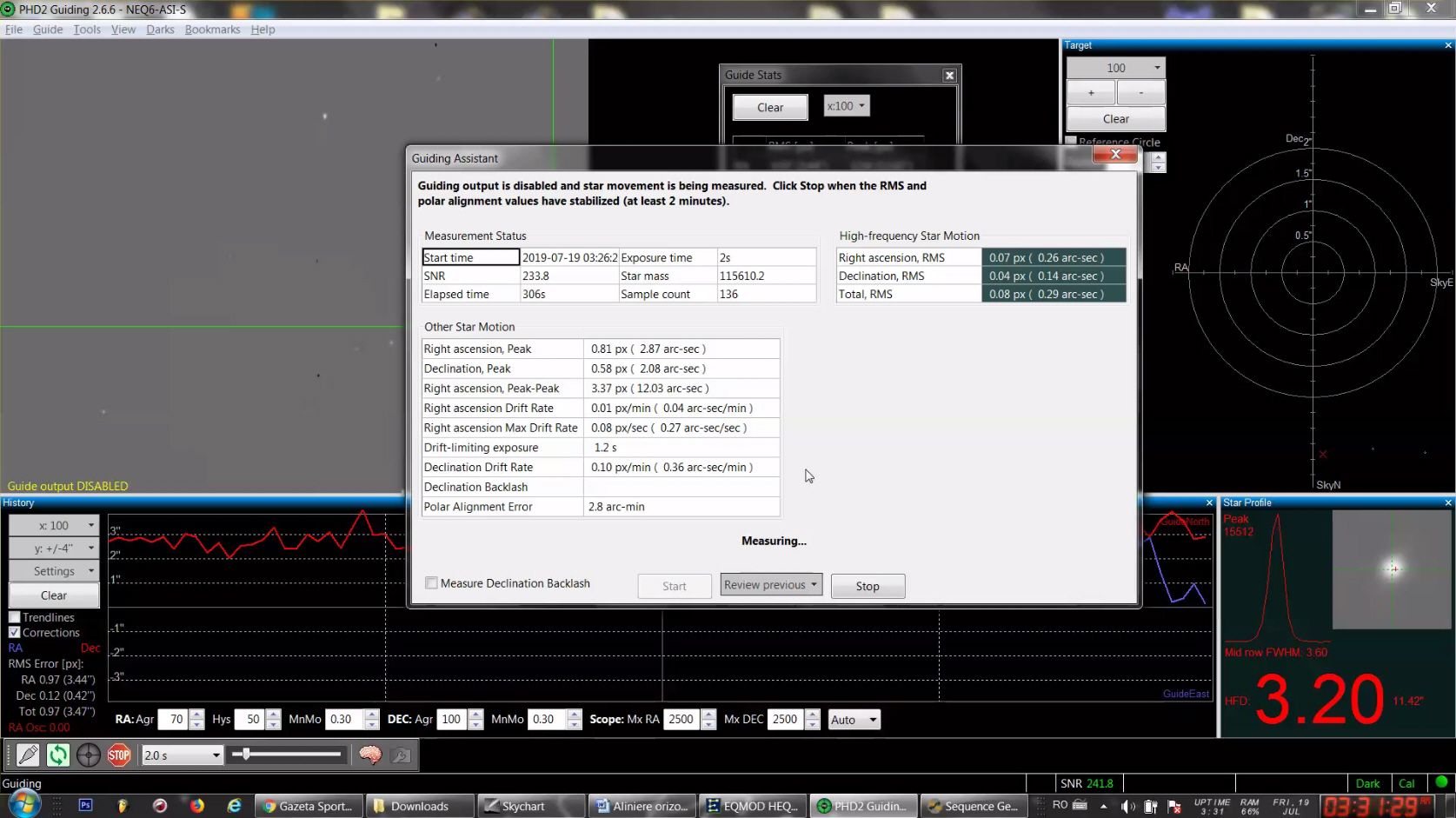Screen dimensions: 1456x818
Task: Close the Target panel
Action: [x=1448, y=45]
